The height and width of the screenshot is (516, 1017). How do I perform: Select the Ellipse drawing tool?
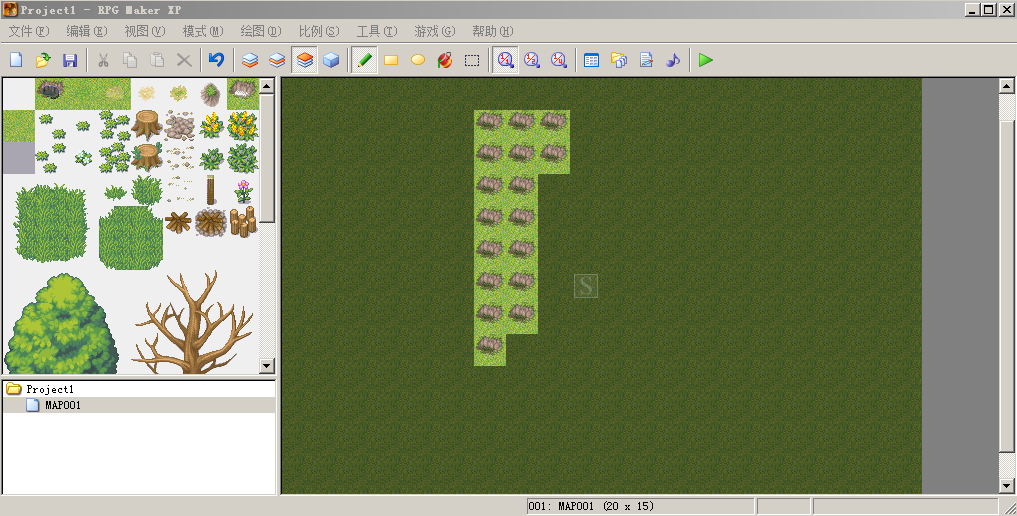(x=418, y=60)
